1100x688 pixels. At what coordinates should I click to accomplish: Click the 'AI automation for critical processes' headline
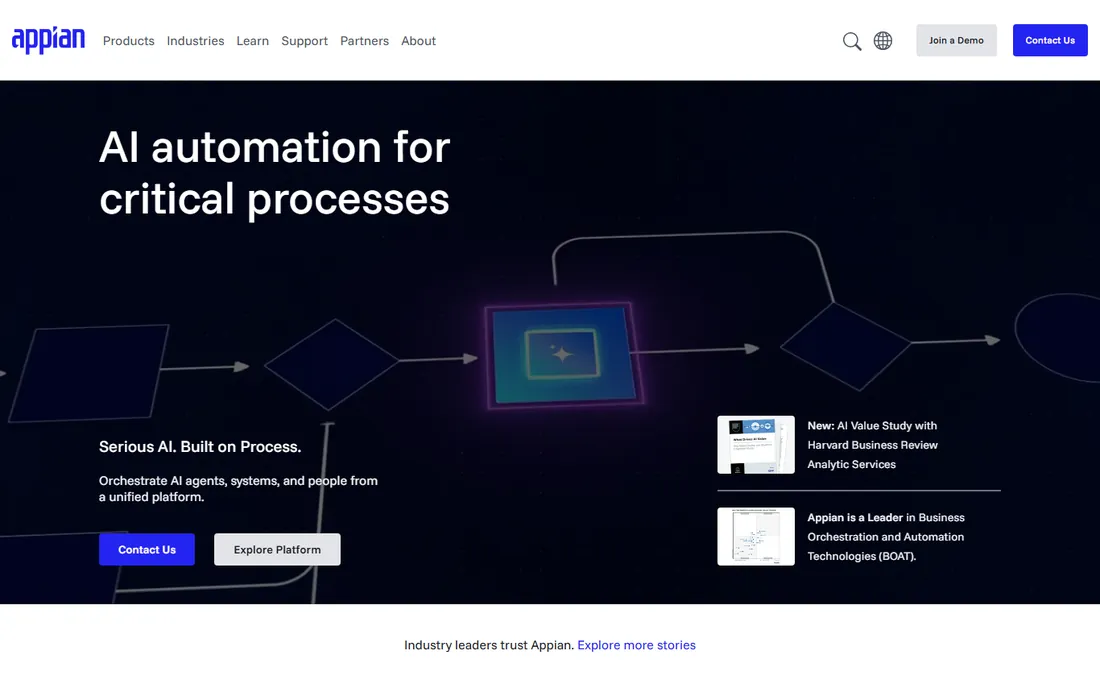point(274,173)
